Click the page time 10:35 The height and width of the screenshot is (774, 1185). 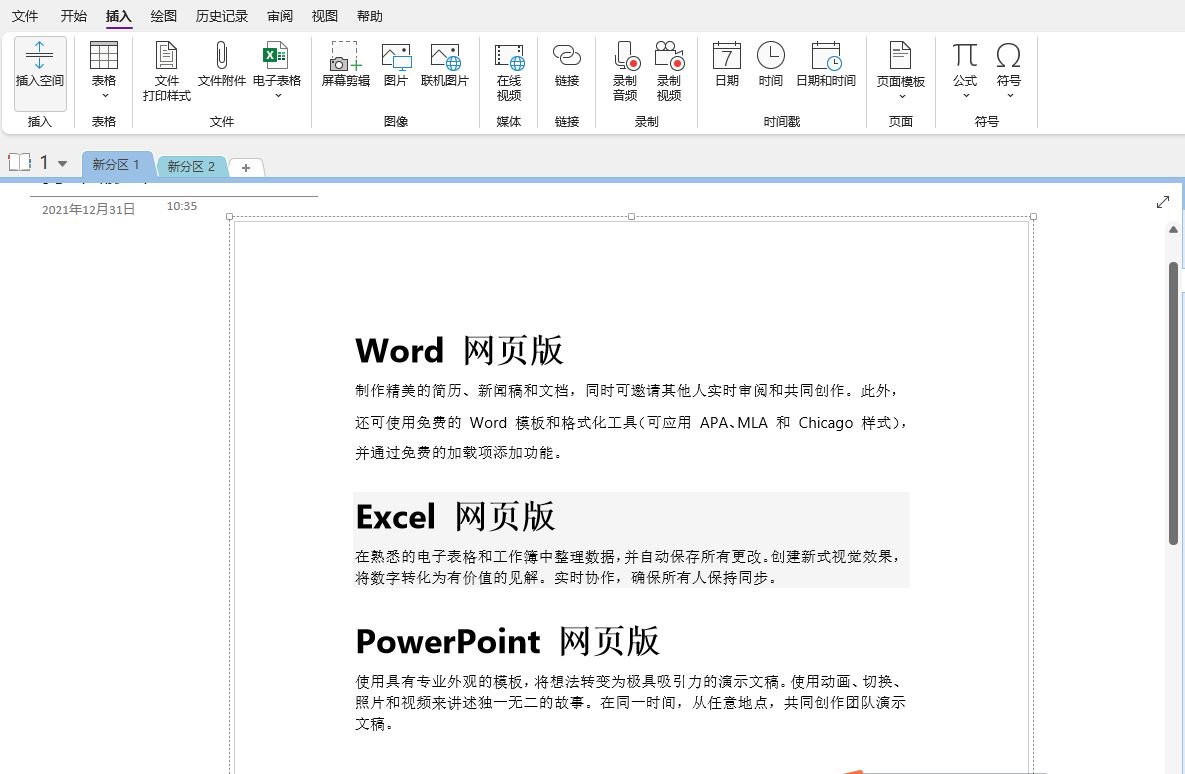click(181, 206)
